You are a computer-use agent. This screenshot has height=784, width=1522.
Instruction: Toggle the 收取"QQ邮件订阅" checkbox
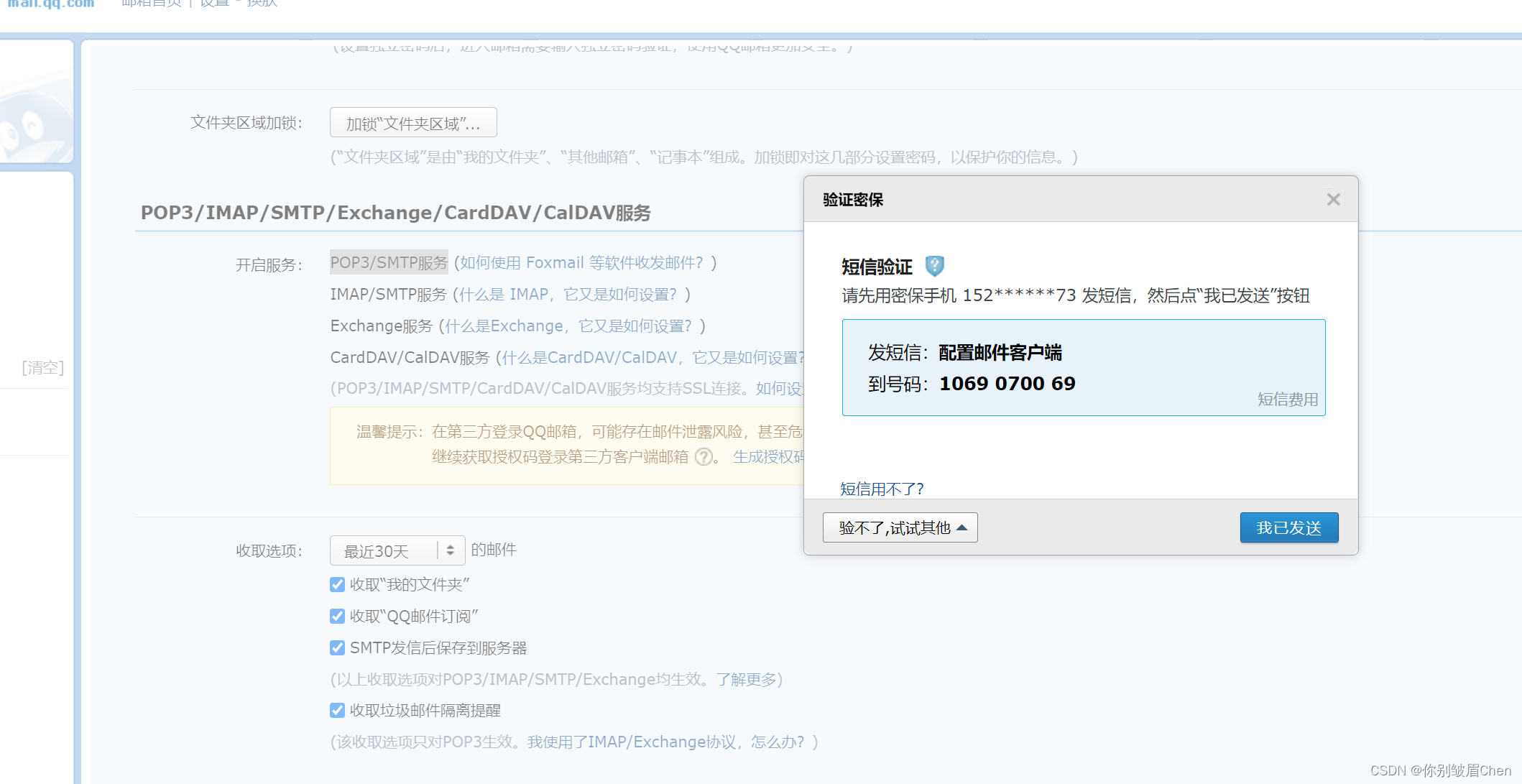coord(337,617)
